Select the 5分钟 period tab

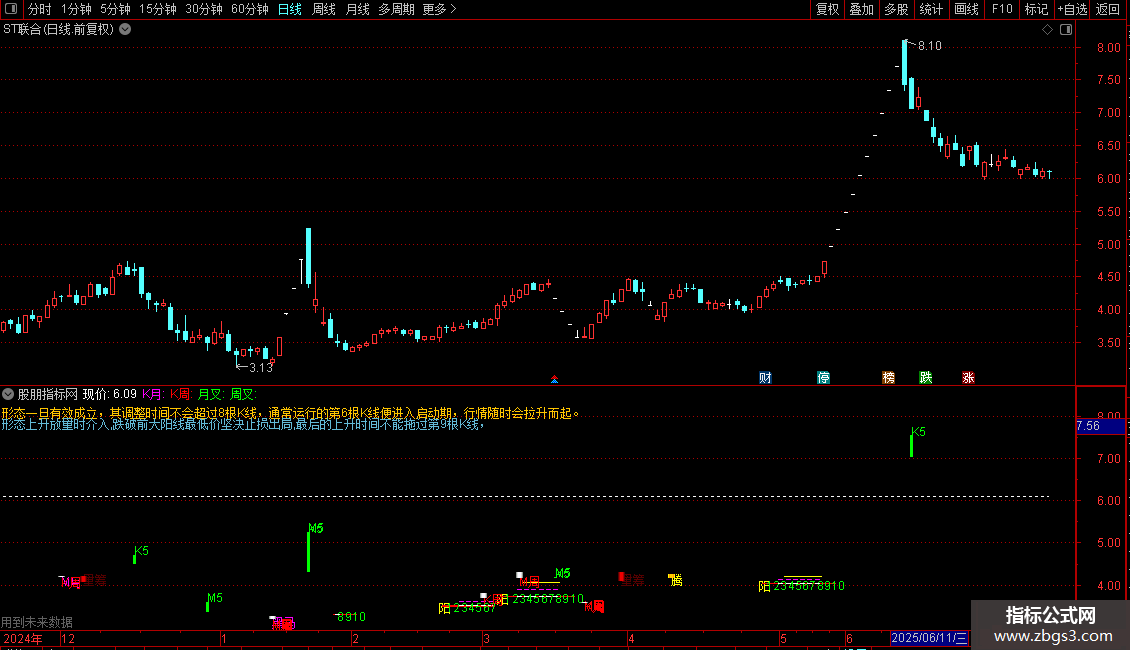(115, 9)
